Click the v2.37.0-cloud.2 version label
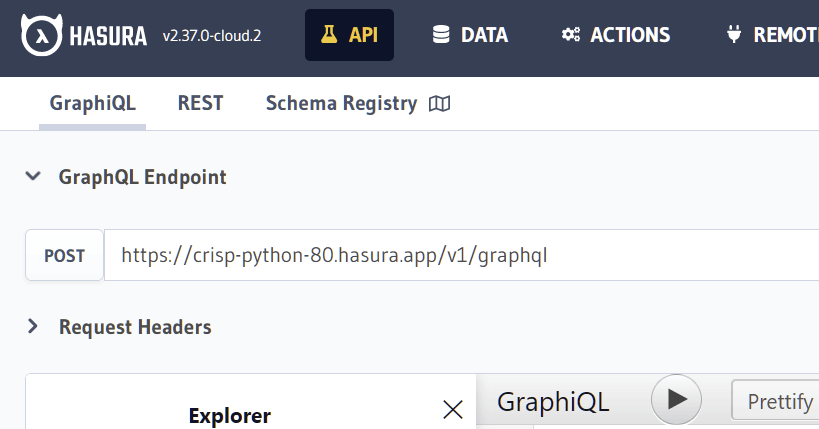 212,36
